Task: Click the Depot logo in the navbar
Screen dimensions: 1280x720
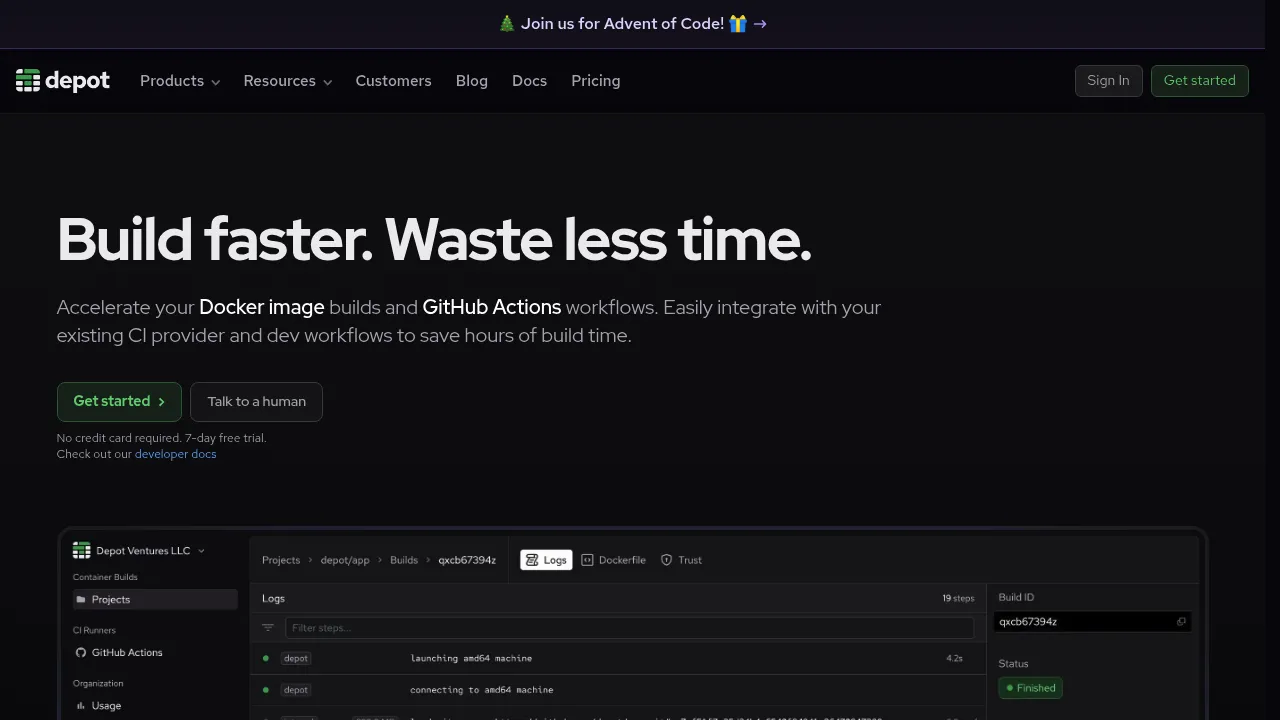Action: coord(63,81)
